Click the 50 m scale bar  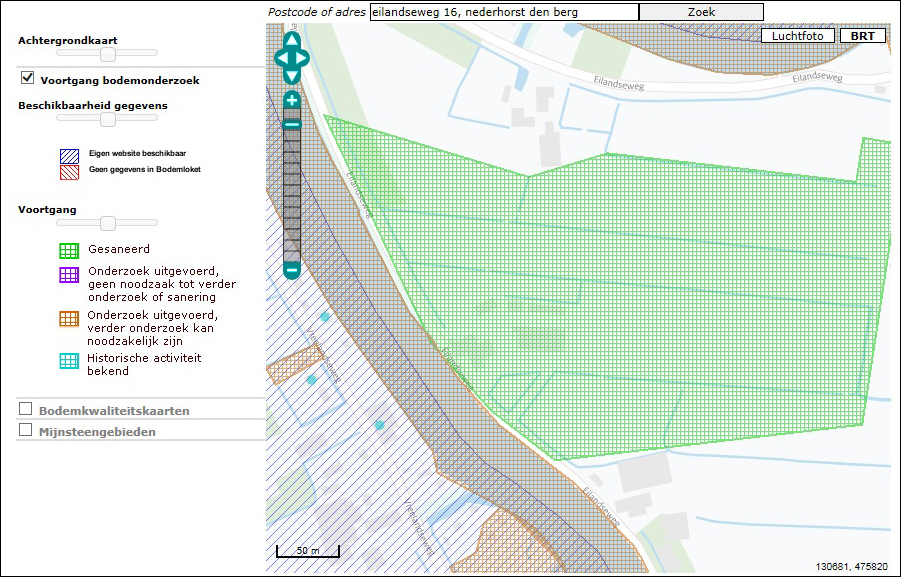coord(308,551)
